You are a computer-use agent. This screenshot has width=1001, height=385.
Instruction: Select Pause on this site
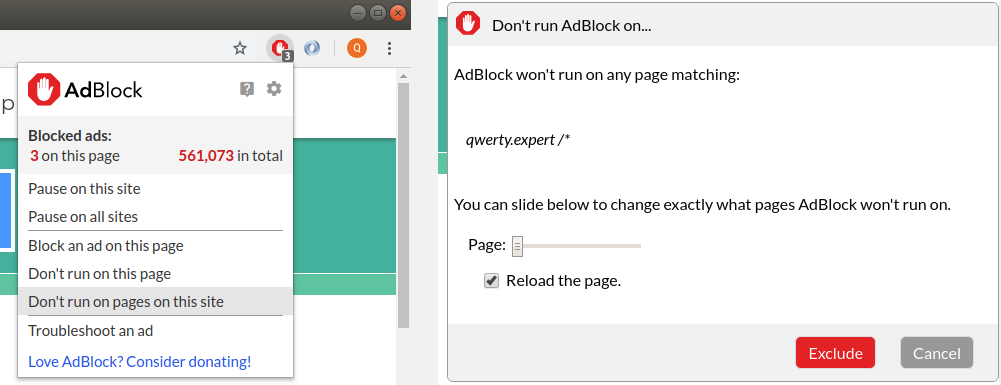click(155, 189)
